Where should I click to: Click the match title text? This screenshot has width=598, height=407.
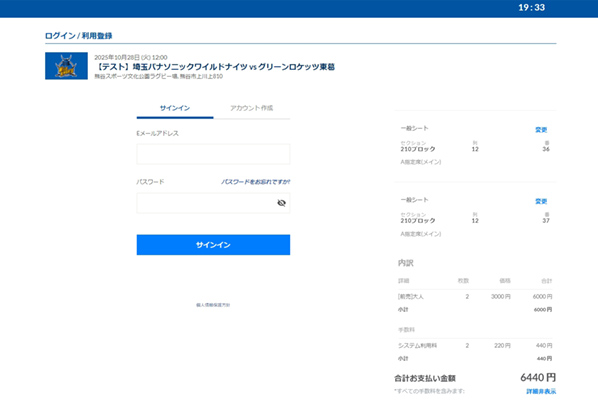(x=215, y=67)
